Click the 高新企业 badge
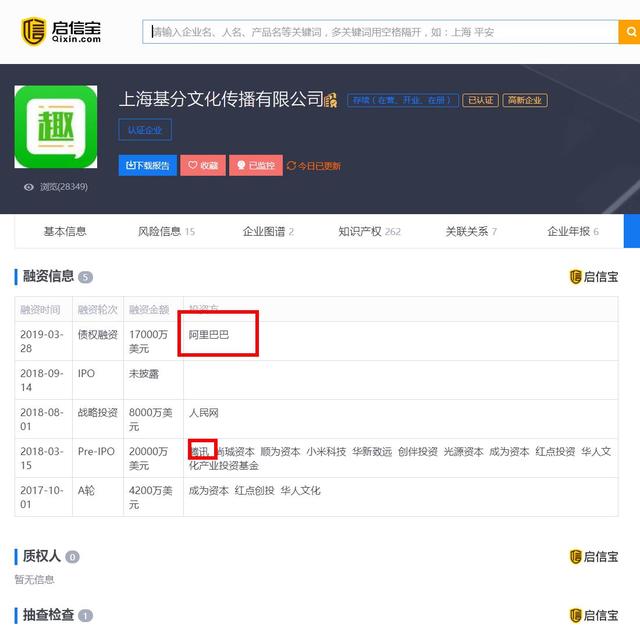 tap(525, 100)
